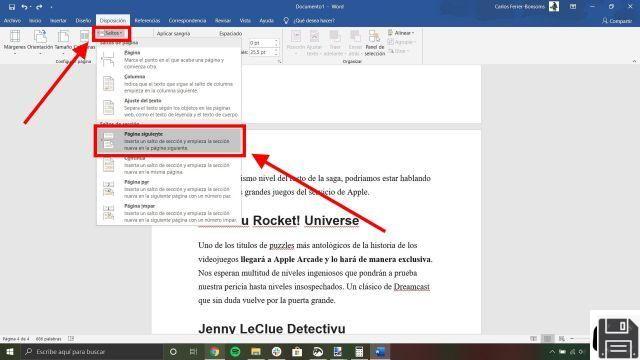The width and height of the screenshot is (640, 360).
Task: Open the Márgenes gallery
Action: tap(15, 41)
